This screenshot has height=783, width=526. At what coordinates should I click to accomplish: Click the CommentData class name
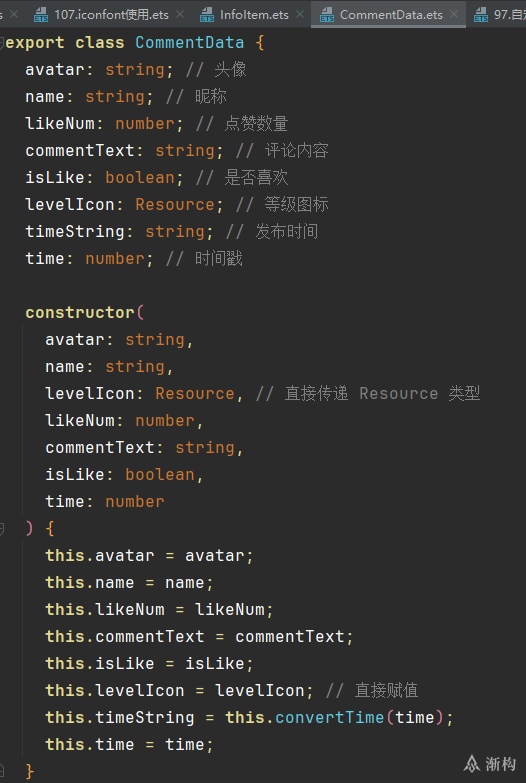[x=189, y=42]
